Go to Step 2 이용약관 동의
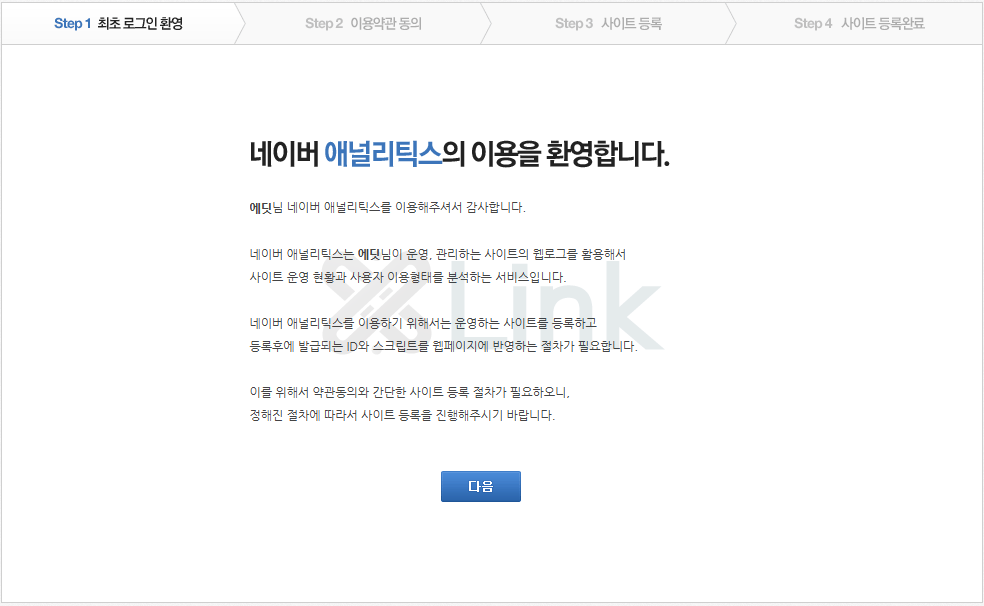Image resolution: width=984 pixels, height=606 pixels. [x=363, y=23]
